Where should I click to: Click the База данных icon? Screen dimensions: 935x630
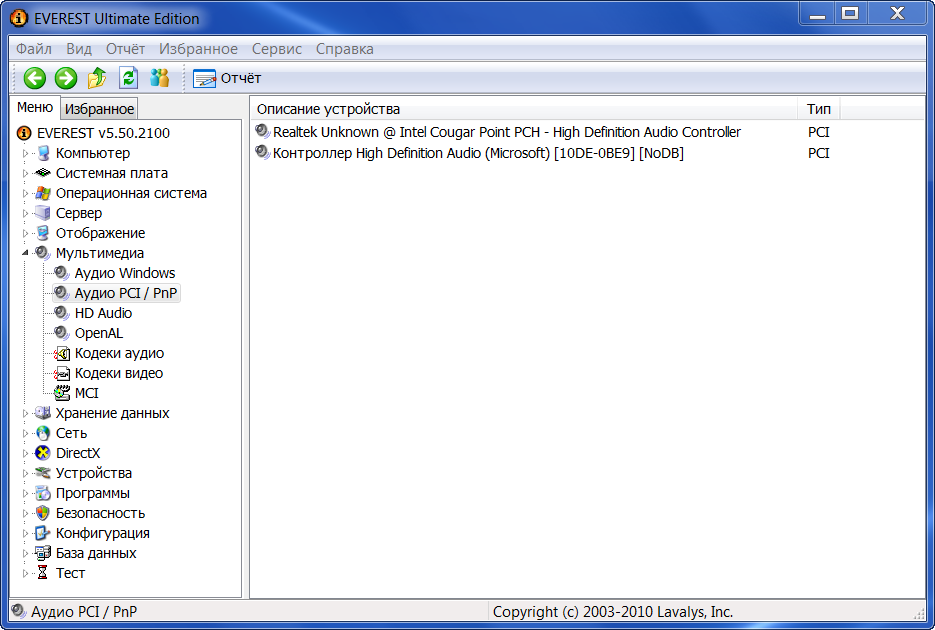click(43, 553)
